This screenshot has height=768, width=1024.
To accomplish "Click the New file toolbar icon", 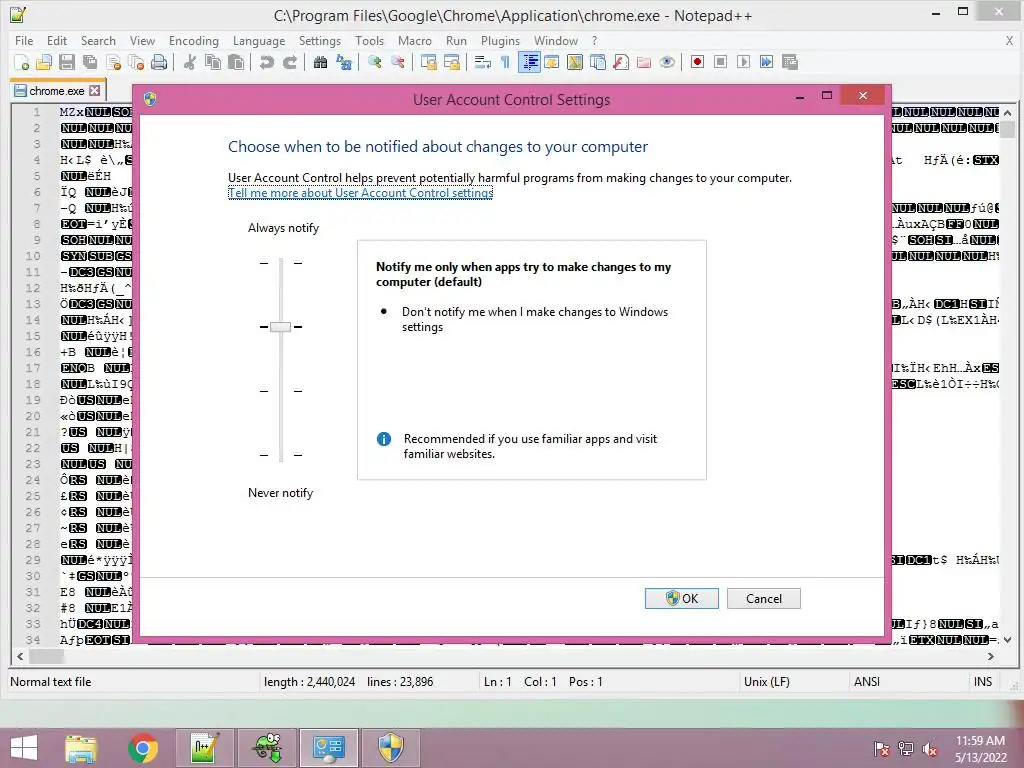I will tap(22, 62).
